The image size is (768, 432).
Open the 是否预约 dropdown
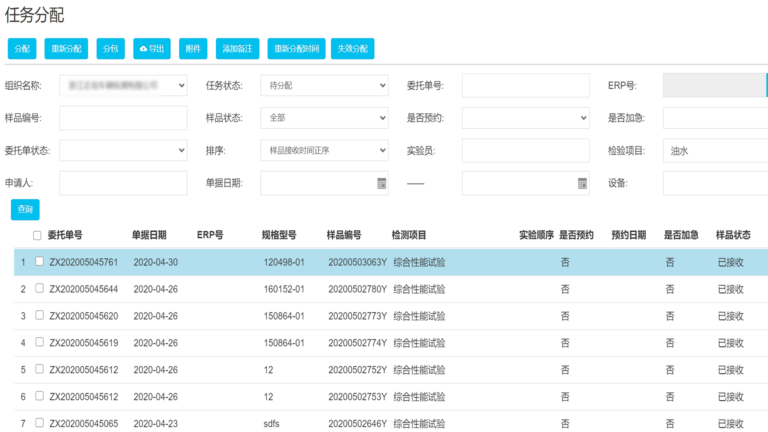(526, 118)
